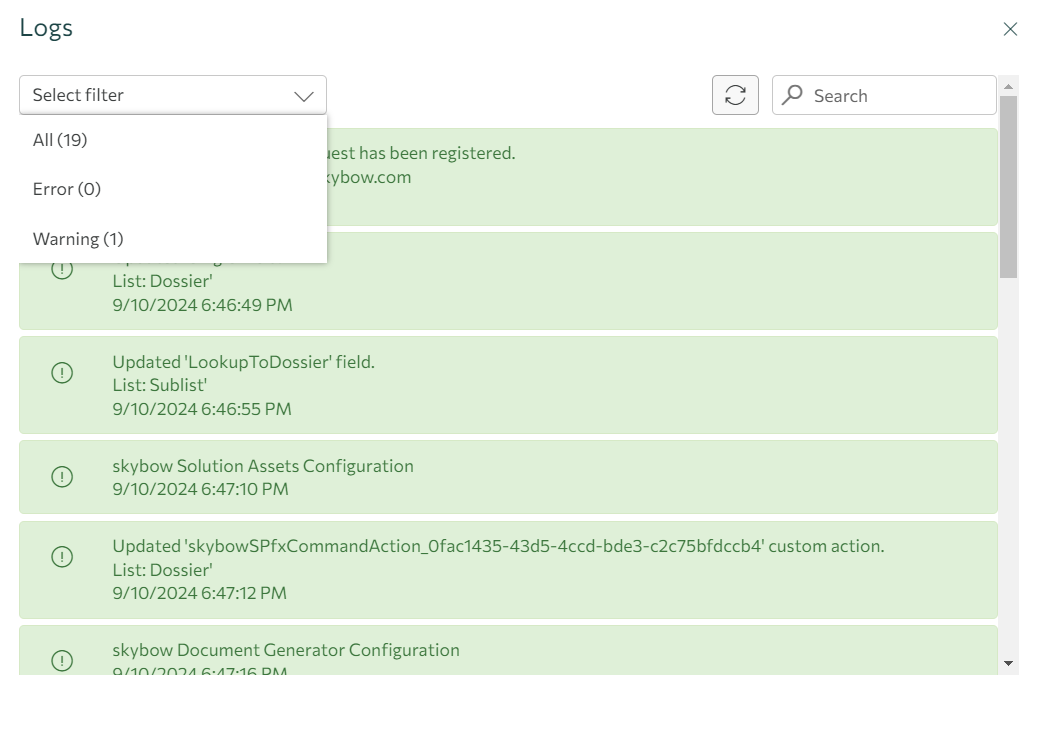The width and height of the screenshot is (1038, 731).
Task: Click info icon beside 'LookupToDossier' log entry
Action: coord(62,373)
